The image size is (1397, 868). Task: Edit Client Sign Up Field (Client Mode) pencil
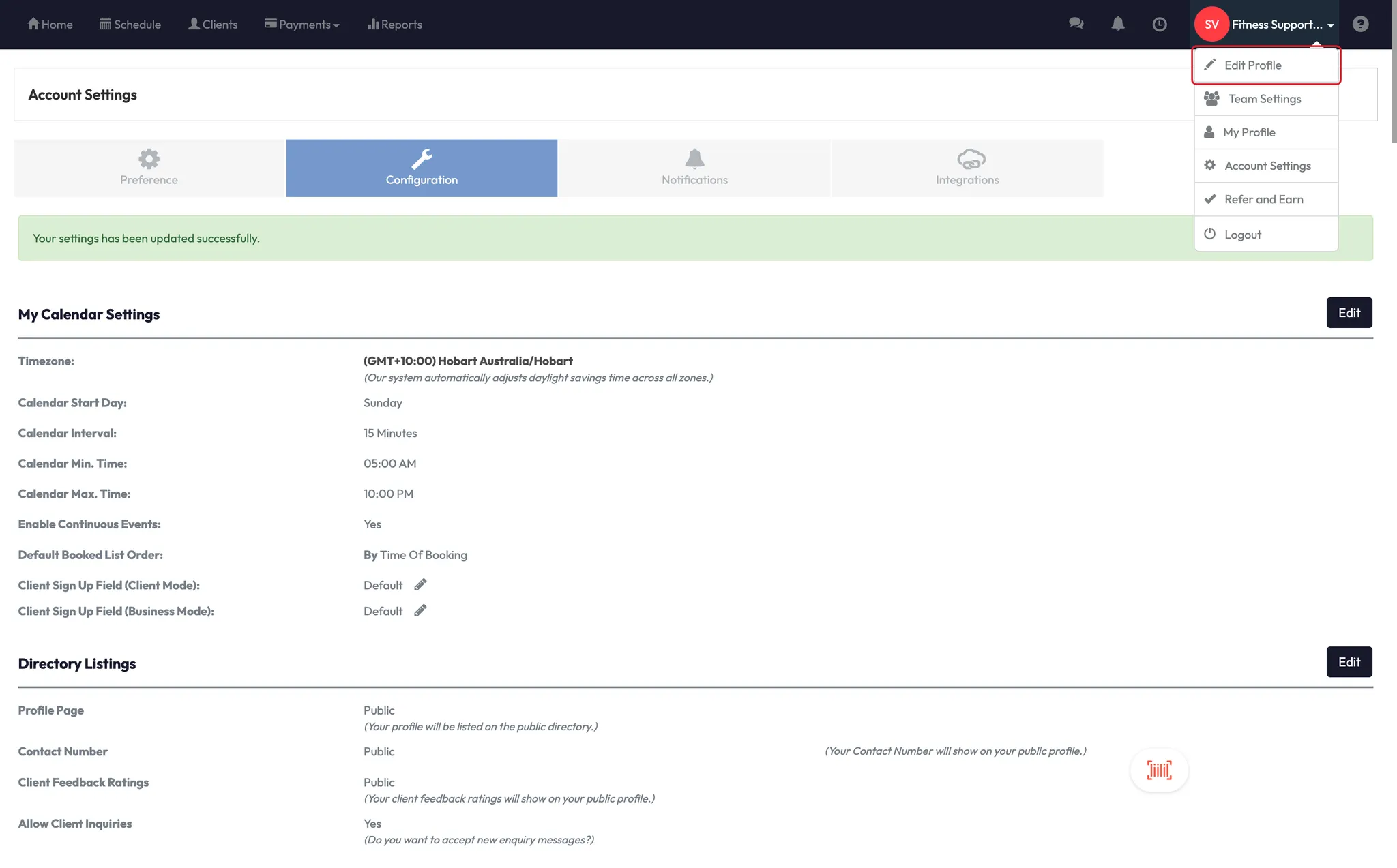420,585
